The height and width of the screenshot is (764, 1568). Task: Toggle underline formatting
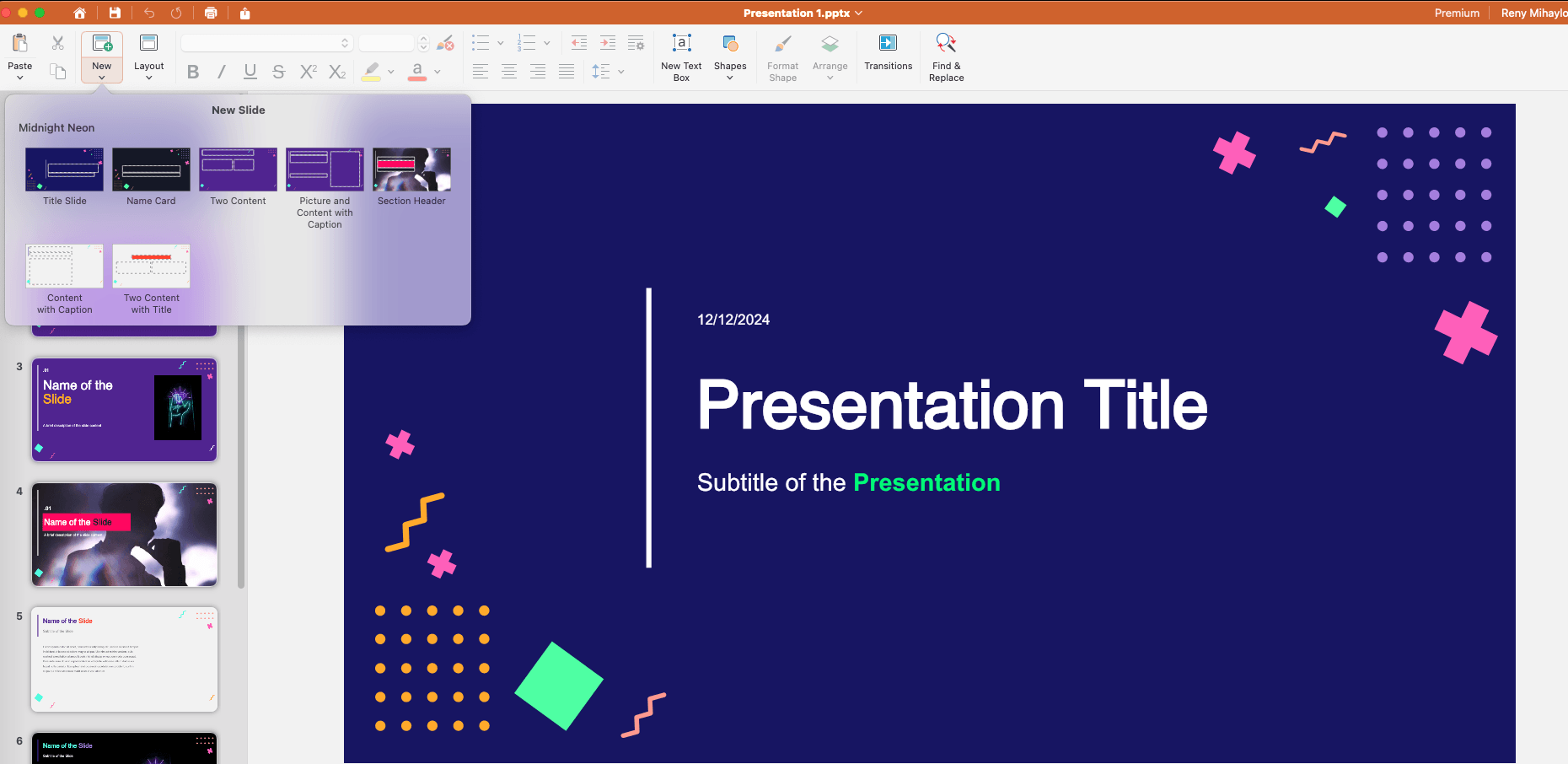point(250,73)
